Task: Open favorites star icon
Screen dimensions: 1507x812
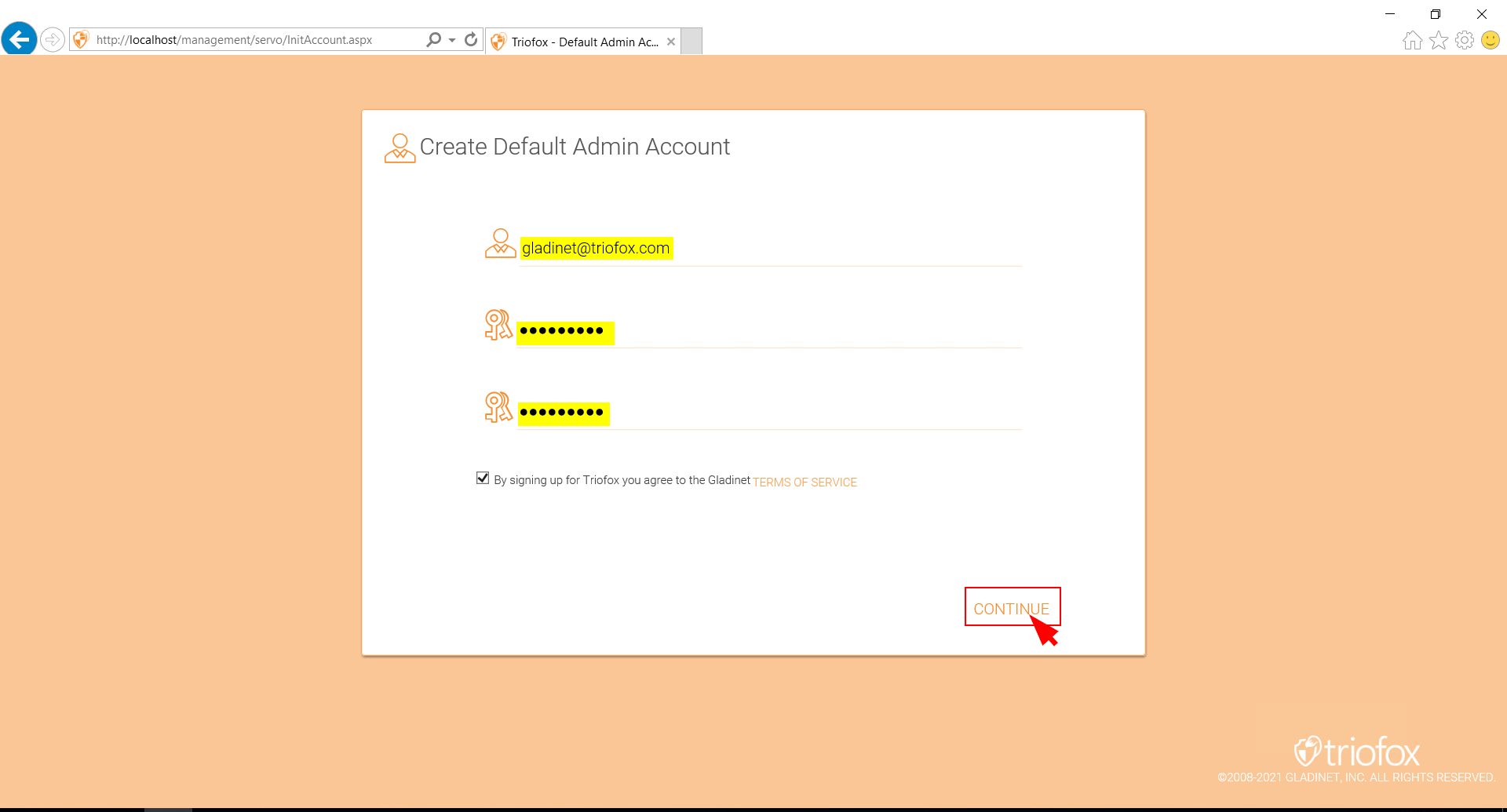Action: click(1438, 40)
